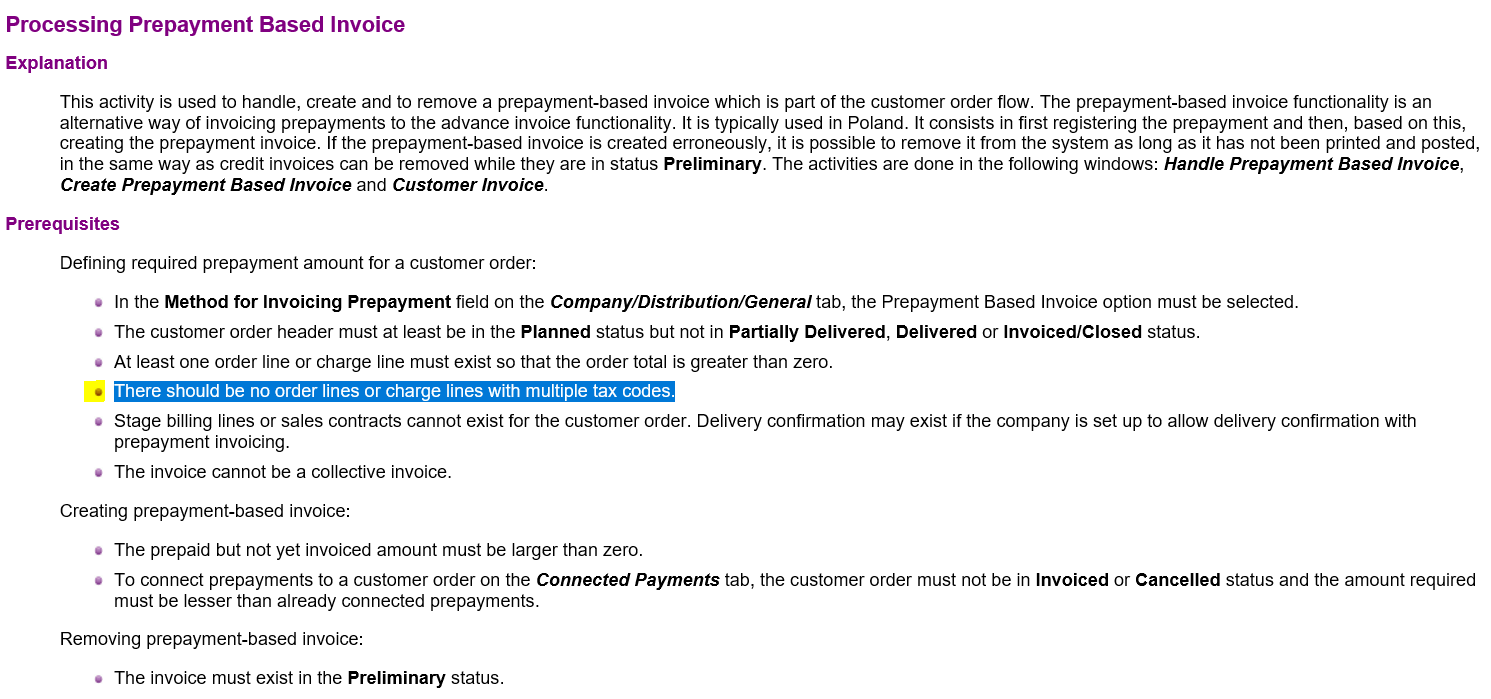Click the italic 'Customer Invoice' window name
The width and height of the screenshot is (1491, 699).
coord(468,185)
